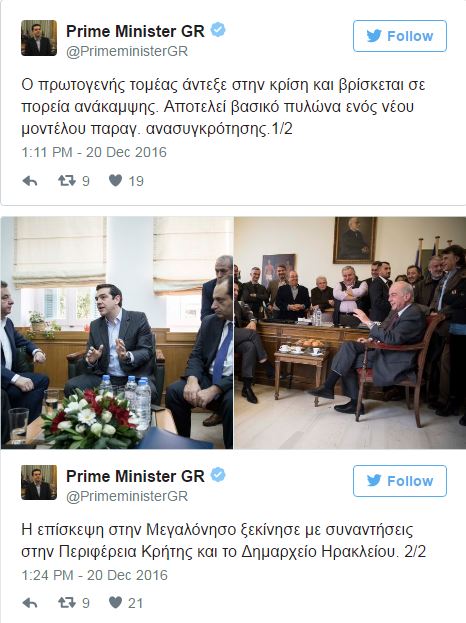Open the right office gathering photo
The height and width of the screenshot is (623, 466).
(350, 333)
